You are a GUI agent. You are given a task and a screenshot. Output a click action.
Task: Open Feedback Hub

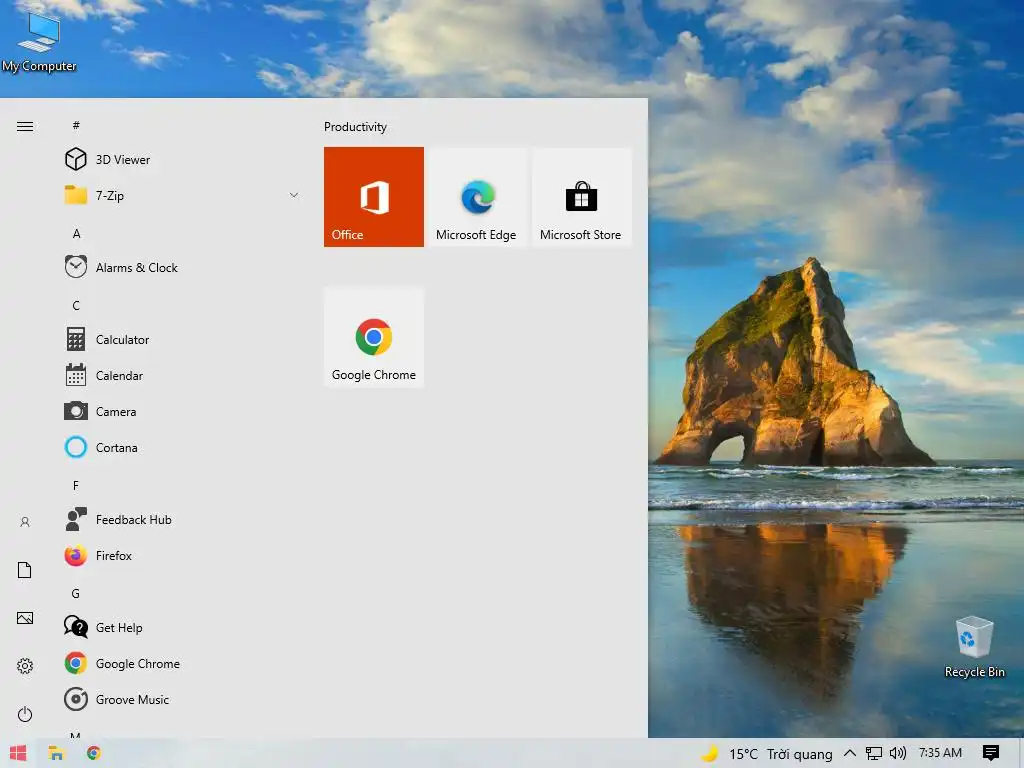(182, 519)
